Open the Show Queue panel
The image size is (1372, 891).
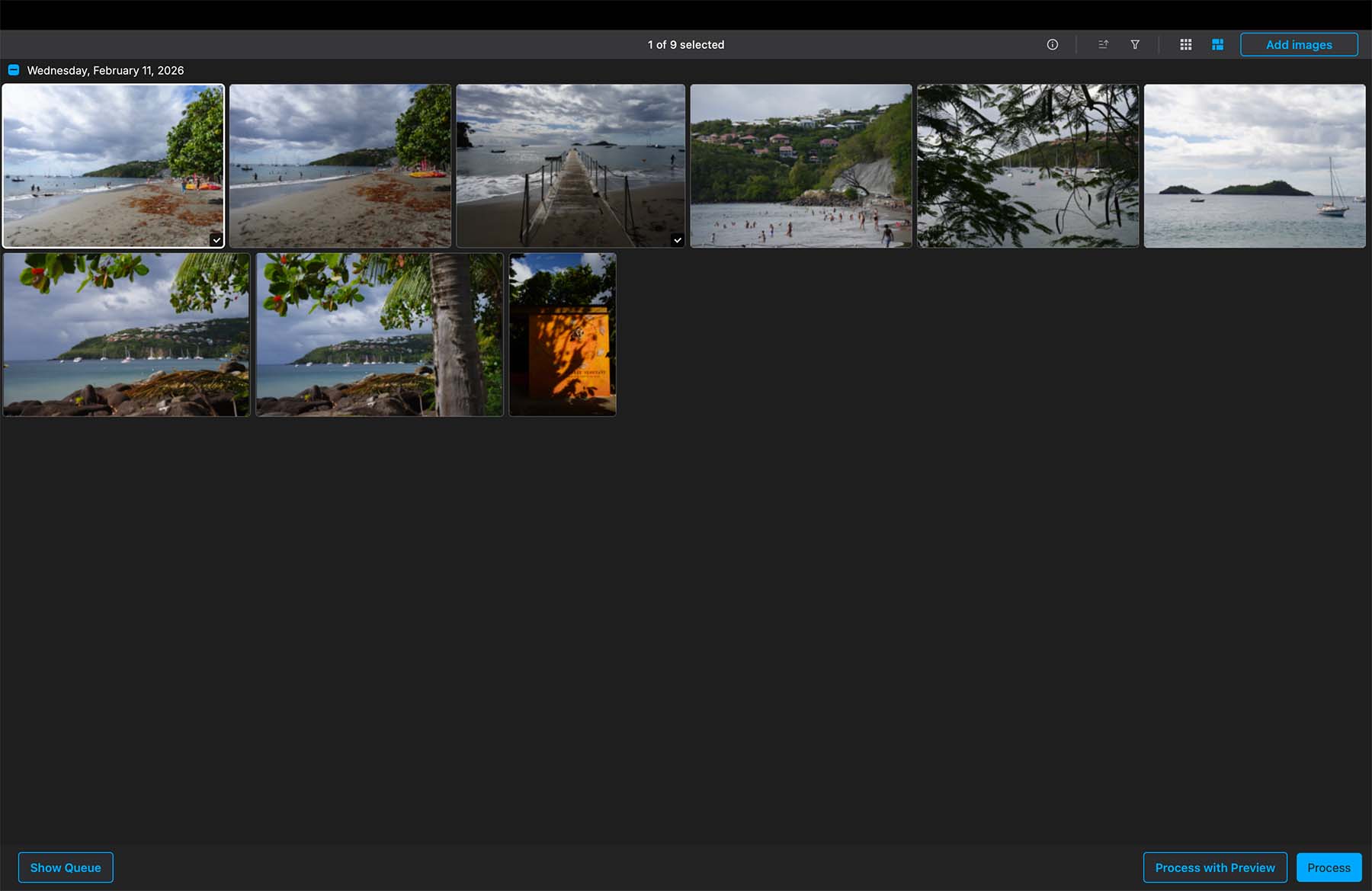(x=66, y=867)
